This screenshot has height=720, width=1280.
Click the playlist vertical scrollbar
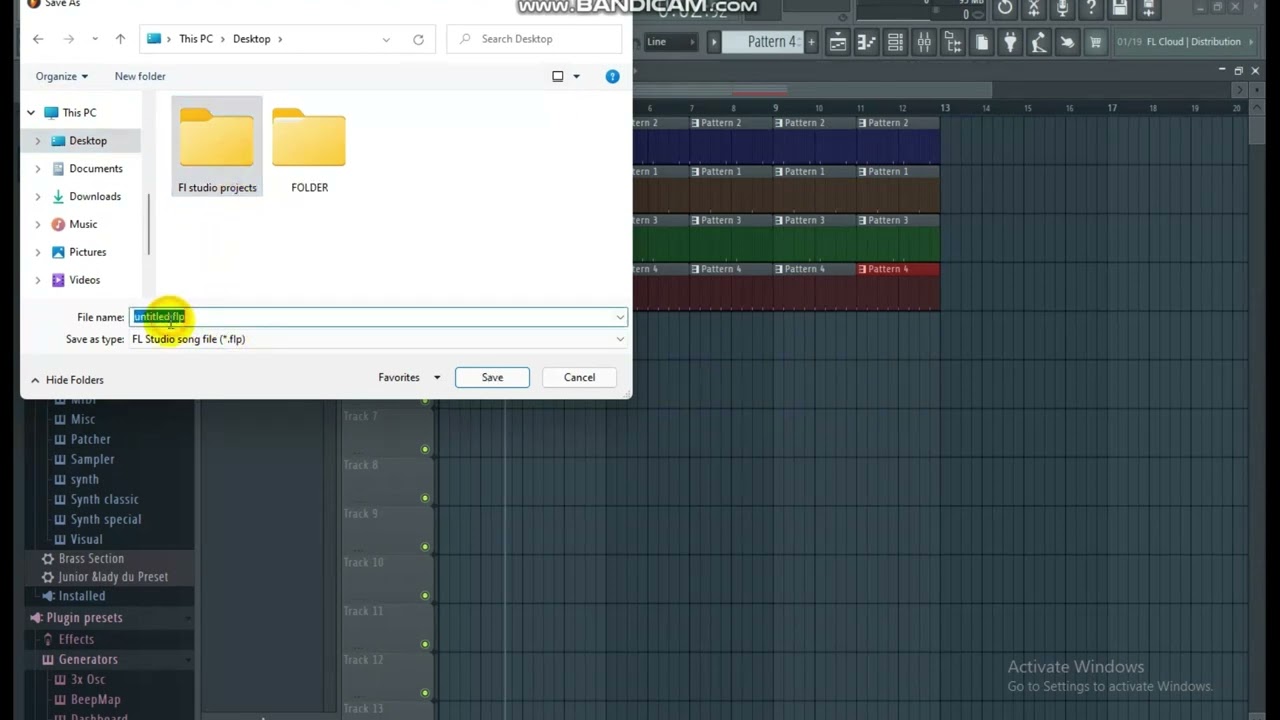(x=1256, y=130)
